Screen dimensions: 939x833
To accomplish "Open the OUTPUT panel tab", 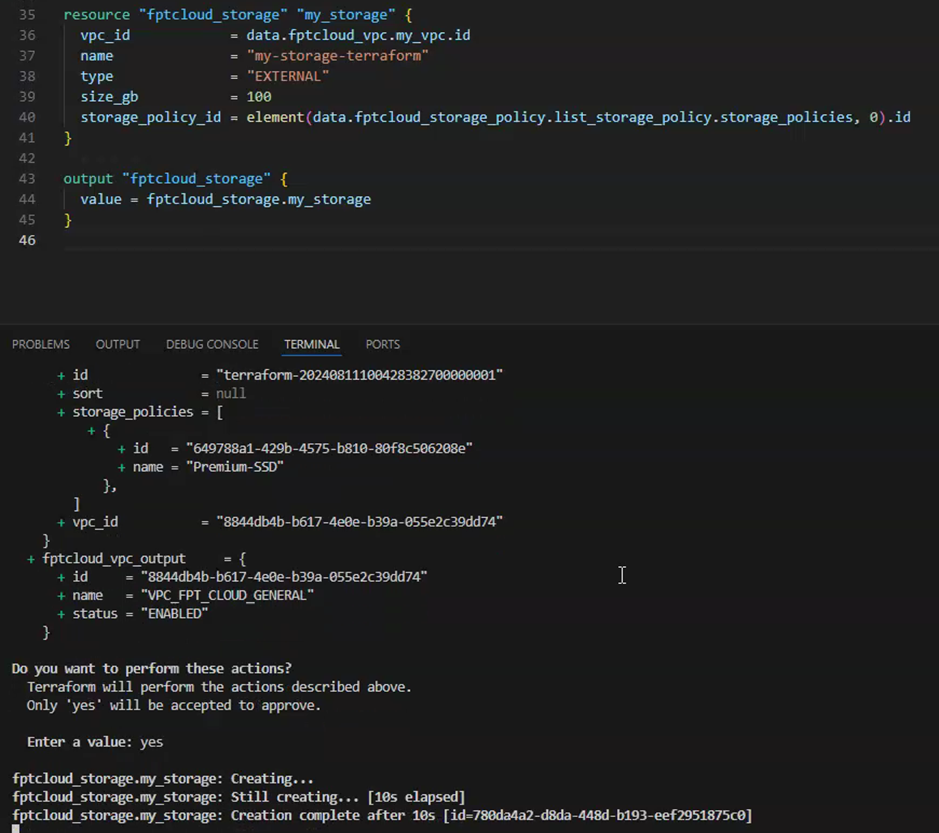I will pos(117,344).
